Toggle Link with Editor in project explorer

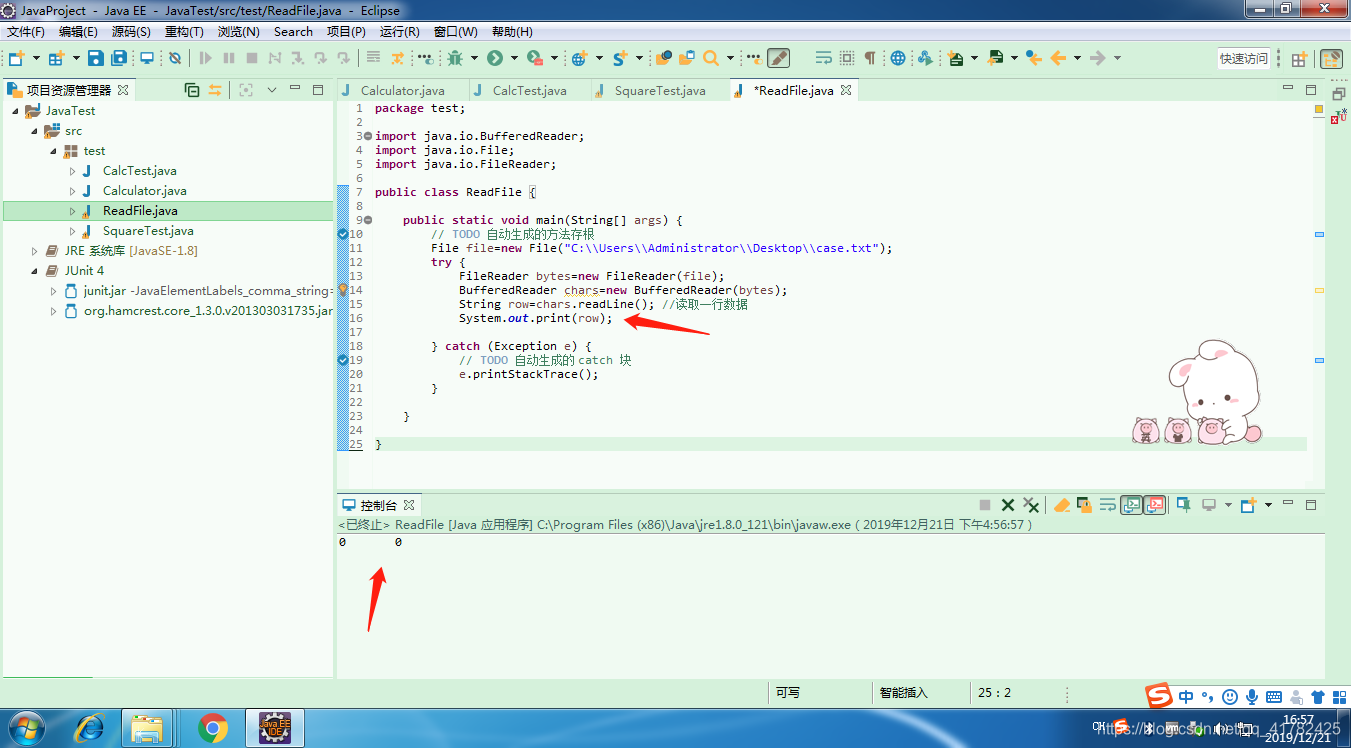pos(215,90)
